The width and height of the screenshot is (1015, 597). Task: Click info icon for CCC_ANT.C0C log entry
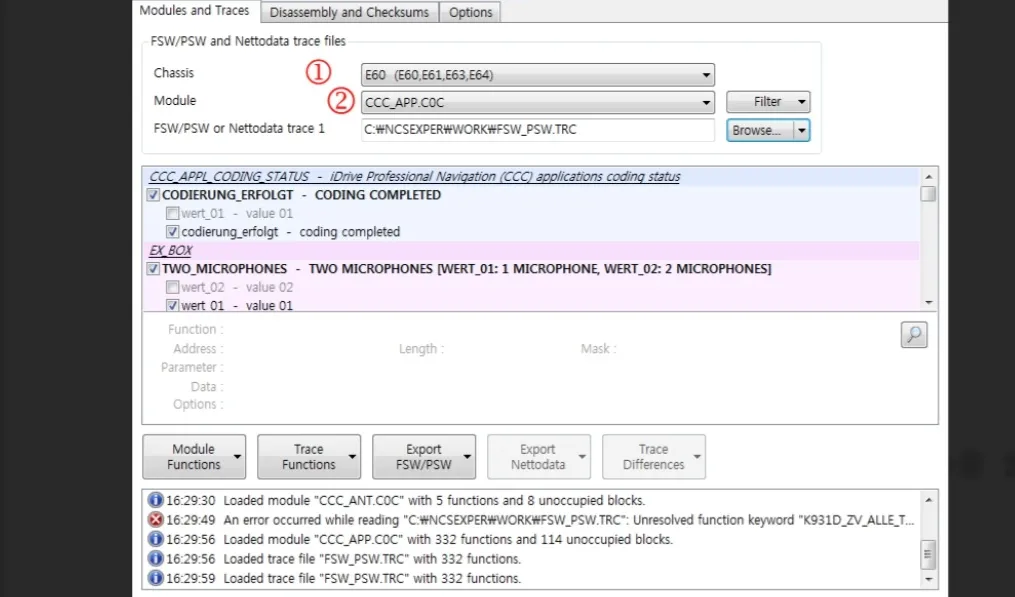click(155, 500)
